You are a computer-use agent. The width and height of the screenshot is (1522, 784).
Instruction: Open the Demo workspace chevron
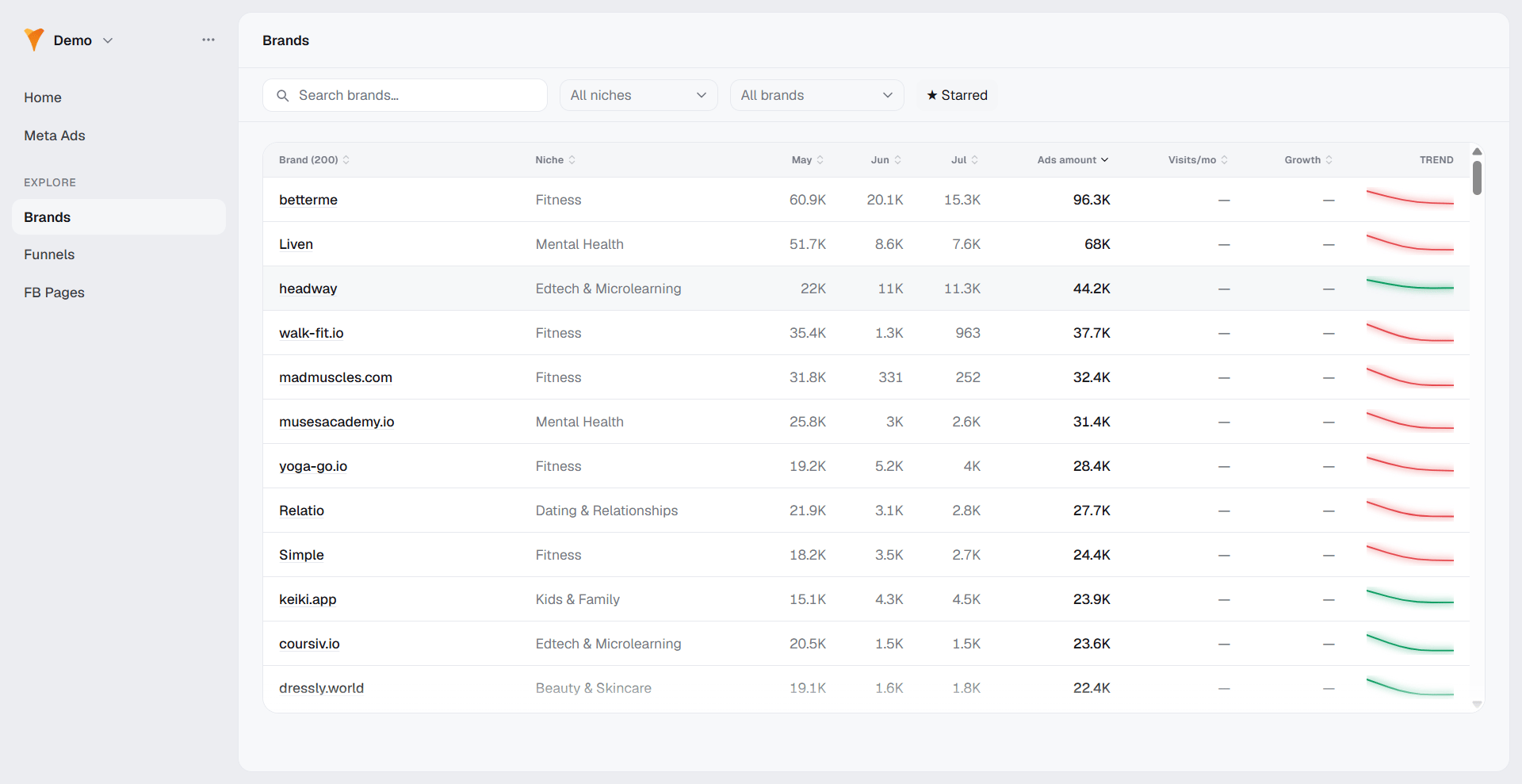(109, 40)
